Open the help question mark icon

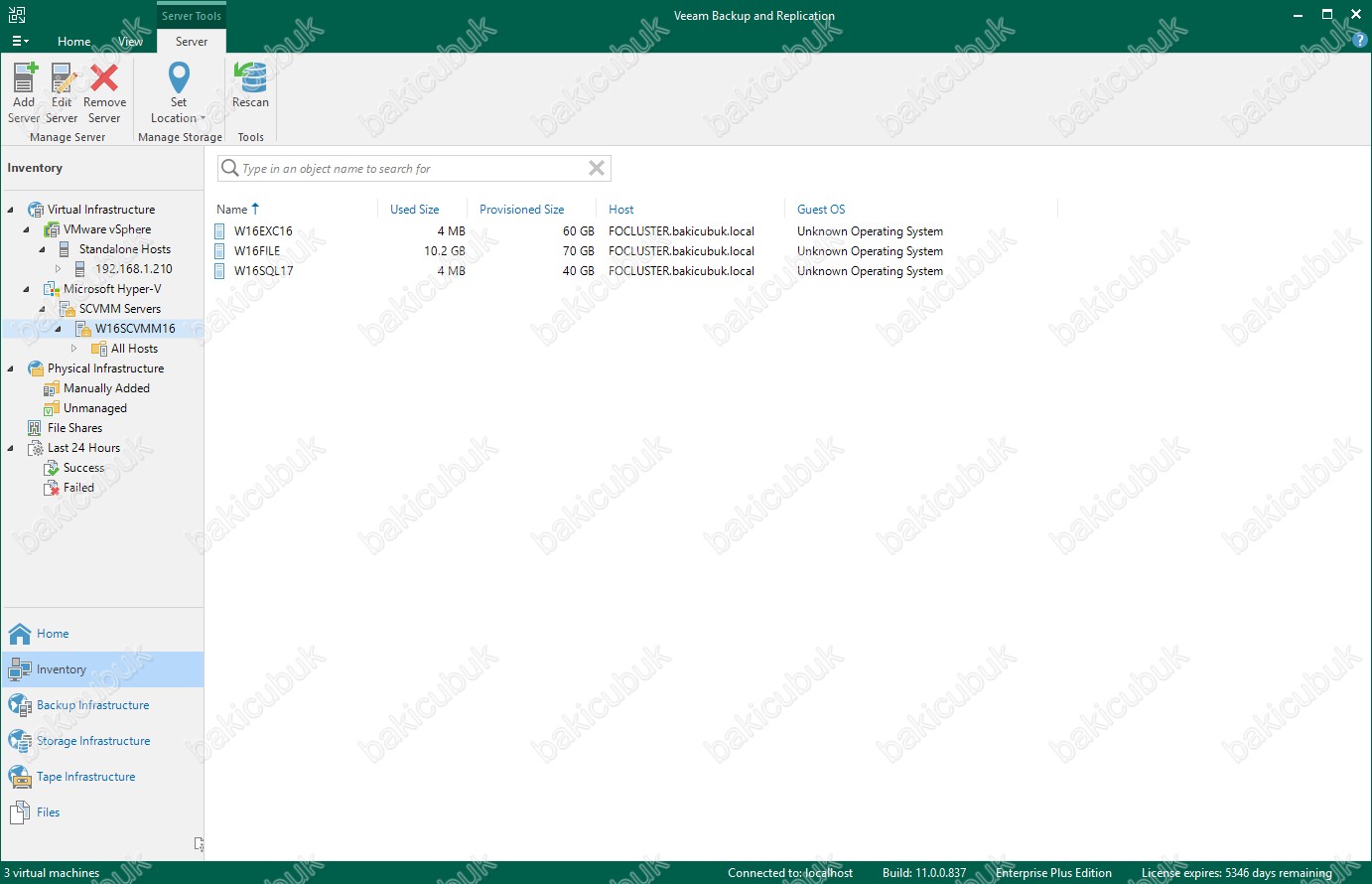[x=1360, y=40]
